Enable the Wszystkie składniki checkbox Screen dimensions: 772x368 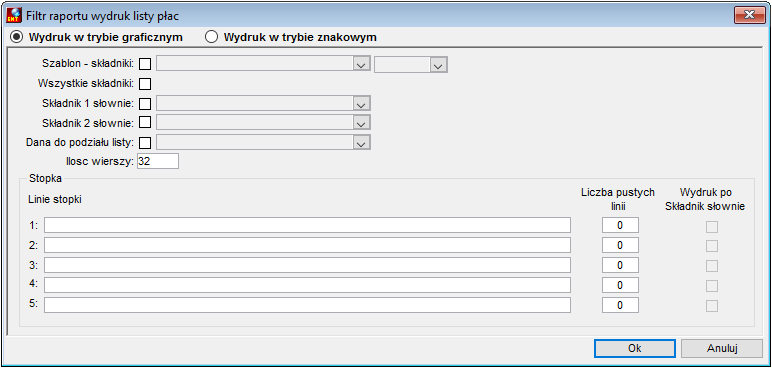pyautogui.click(x=145, y=84)
